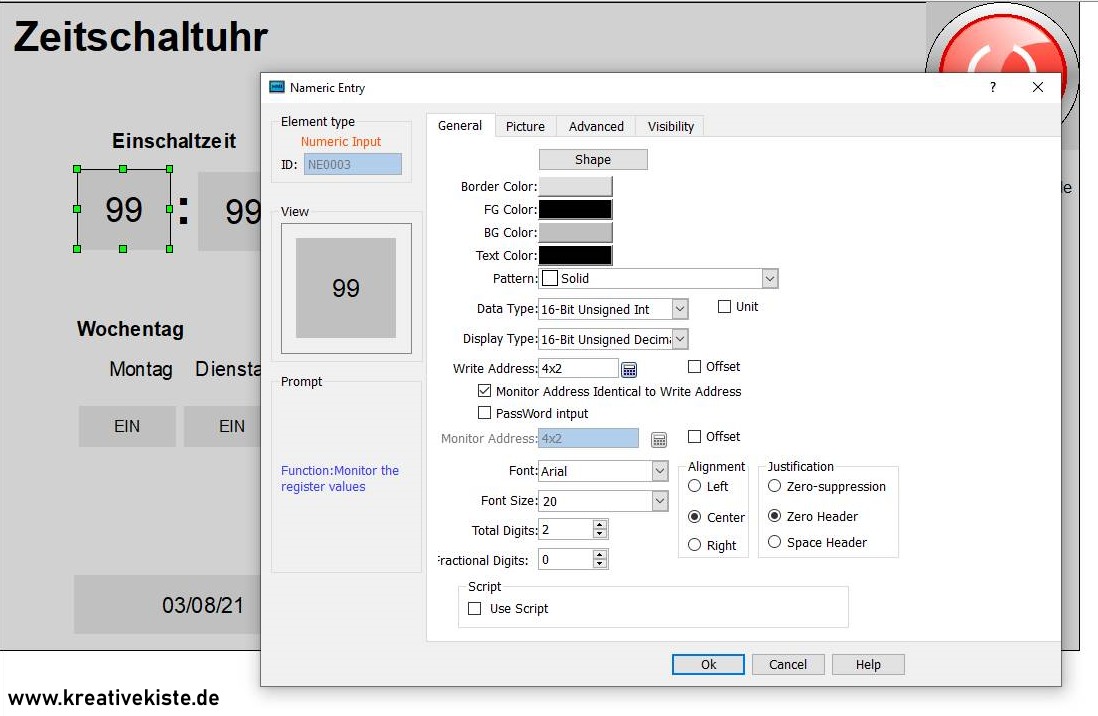Tick the Offset checkbox beside Write Address

(695, 366)
